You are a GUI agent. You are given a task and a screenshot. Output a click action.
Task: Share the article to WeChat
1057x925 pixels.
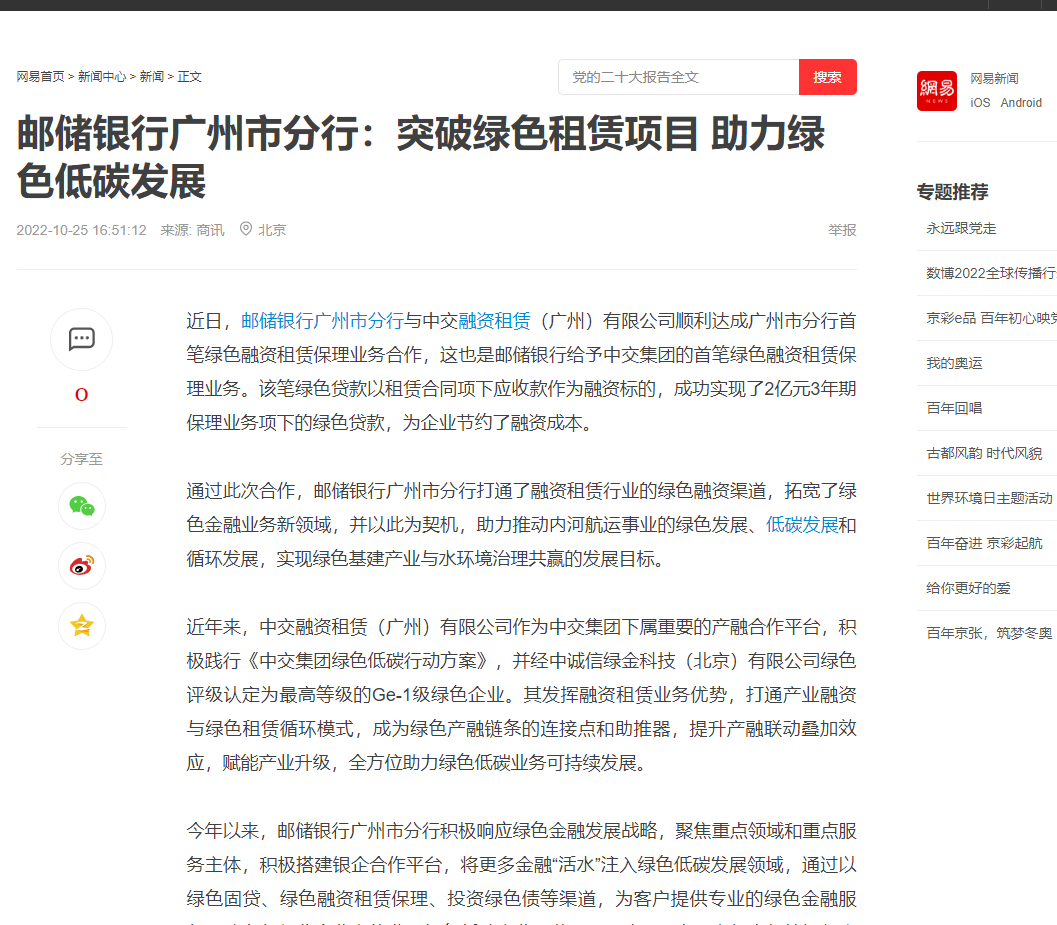[x=82, y=506]
